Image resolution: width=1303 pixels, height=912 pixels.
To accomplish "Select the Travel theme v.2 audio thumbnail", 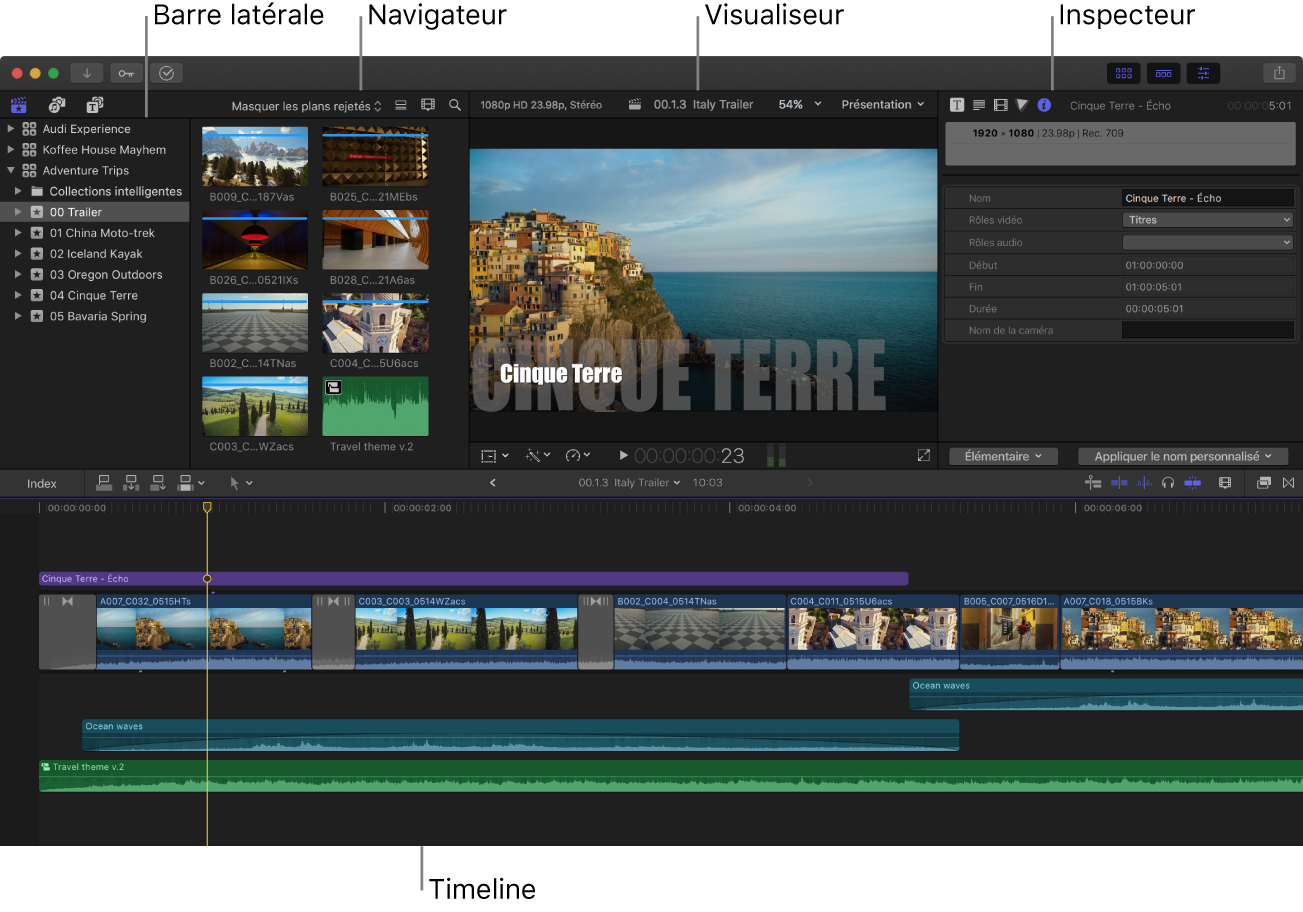I will pos(375,406).
